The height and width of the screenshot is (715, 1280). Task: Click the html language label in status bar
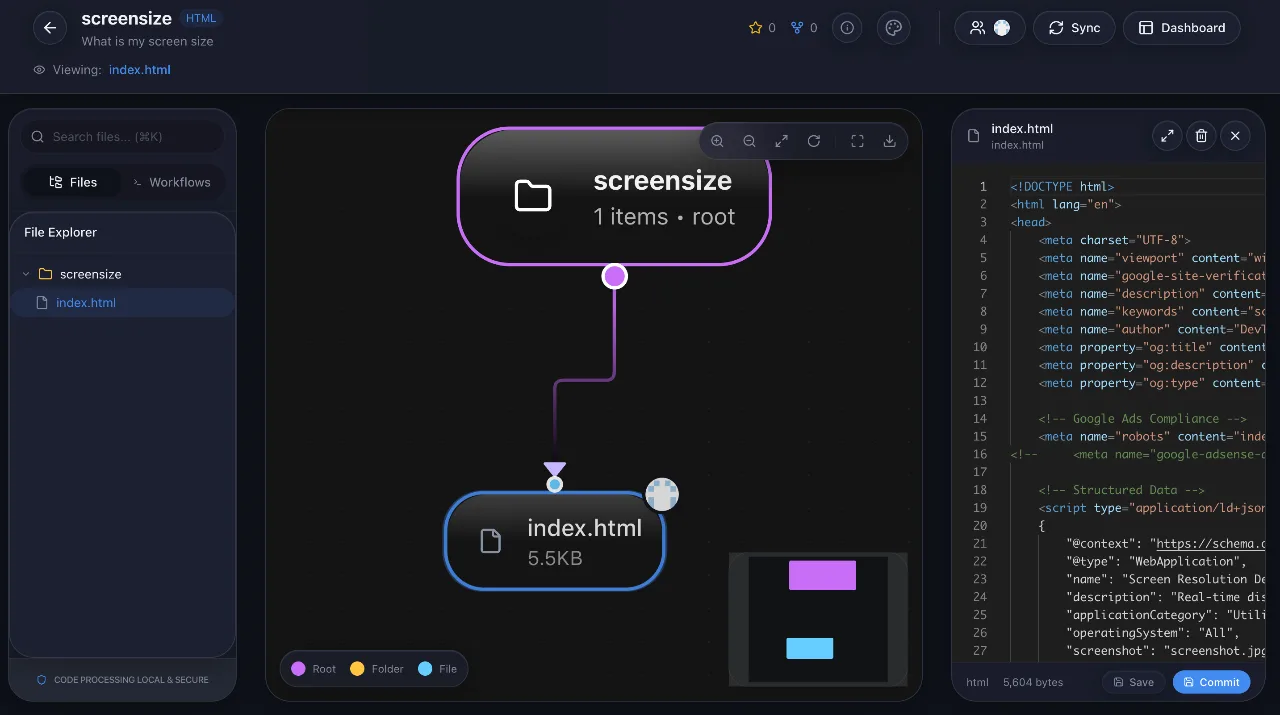pos(977,682)
